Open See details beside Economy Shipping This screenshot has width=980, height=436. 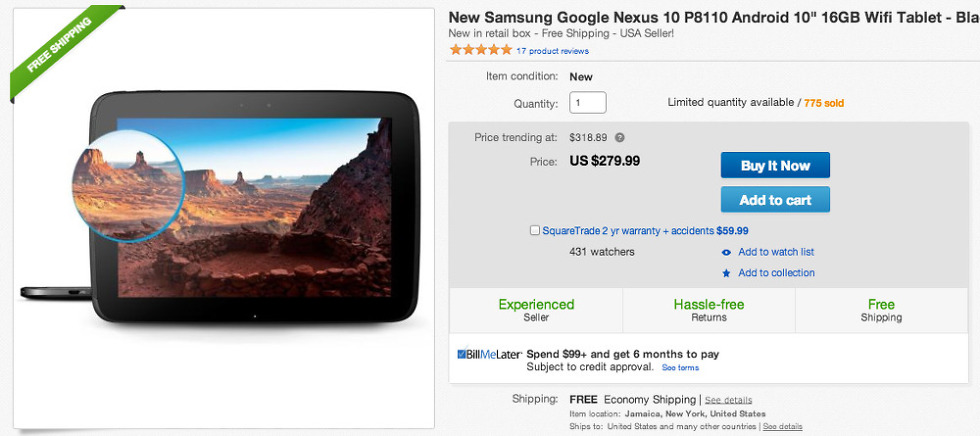click(728, 400)
